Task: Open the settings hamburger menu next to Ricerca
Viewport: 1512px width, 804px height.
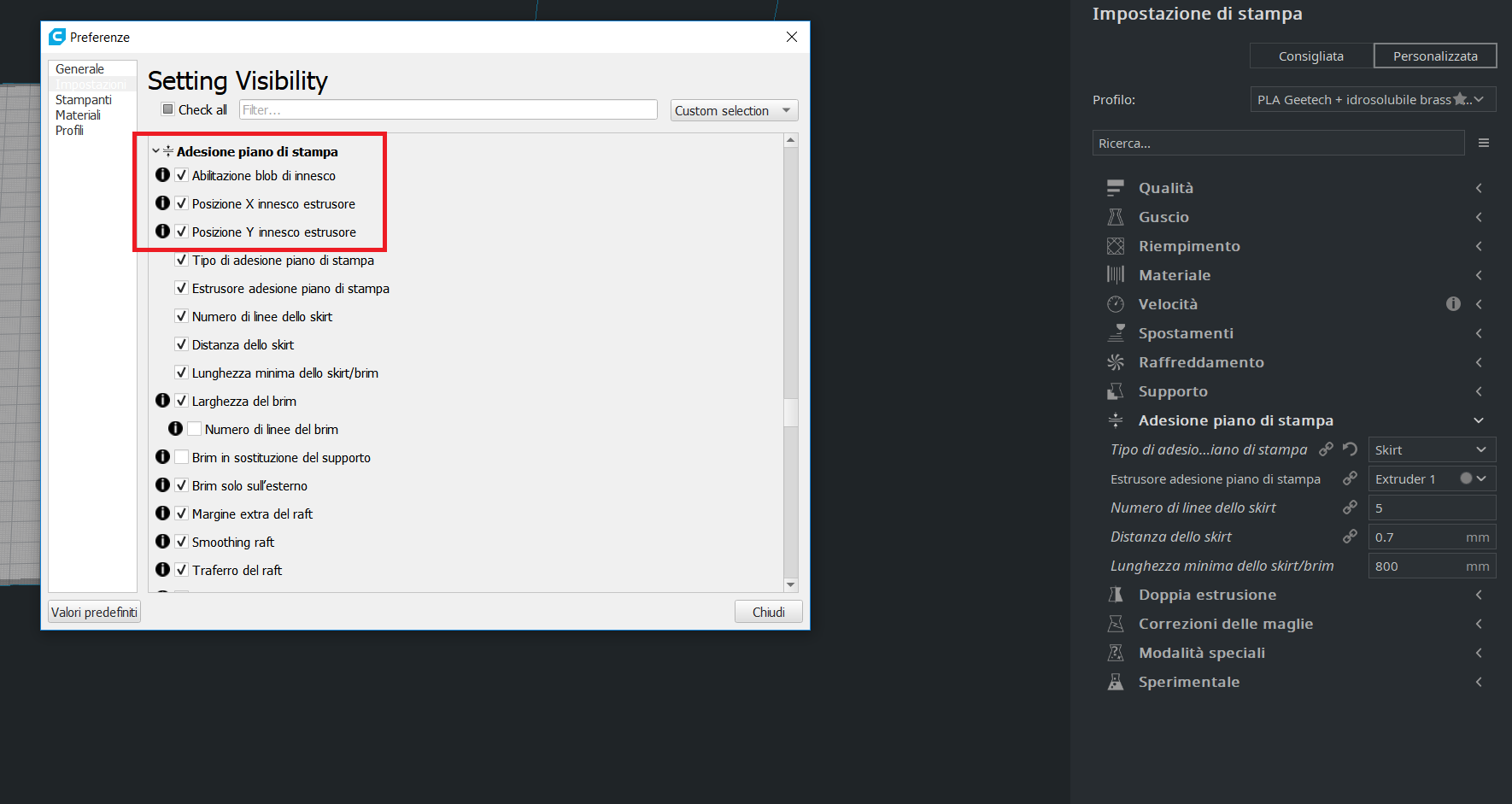Action: tap(1484, 143)
